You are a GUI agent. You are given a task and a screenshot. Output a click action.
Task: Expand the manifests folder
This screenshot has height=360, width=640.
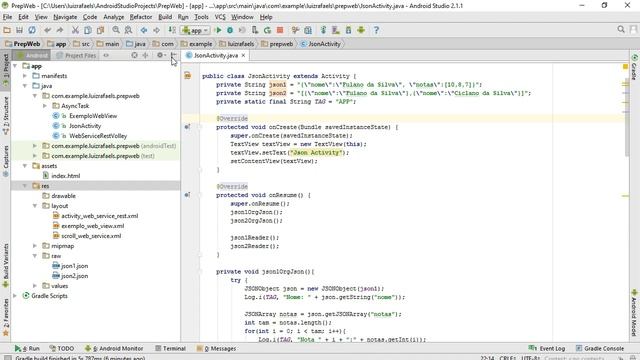25,76
